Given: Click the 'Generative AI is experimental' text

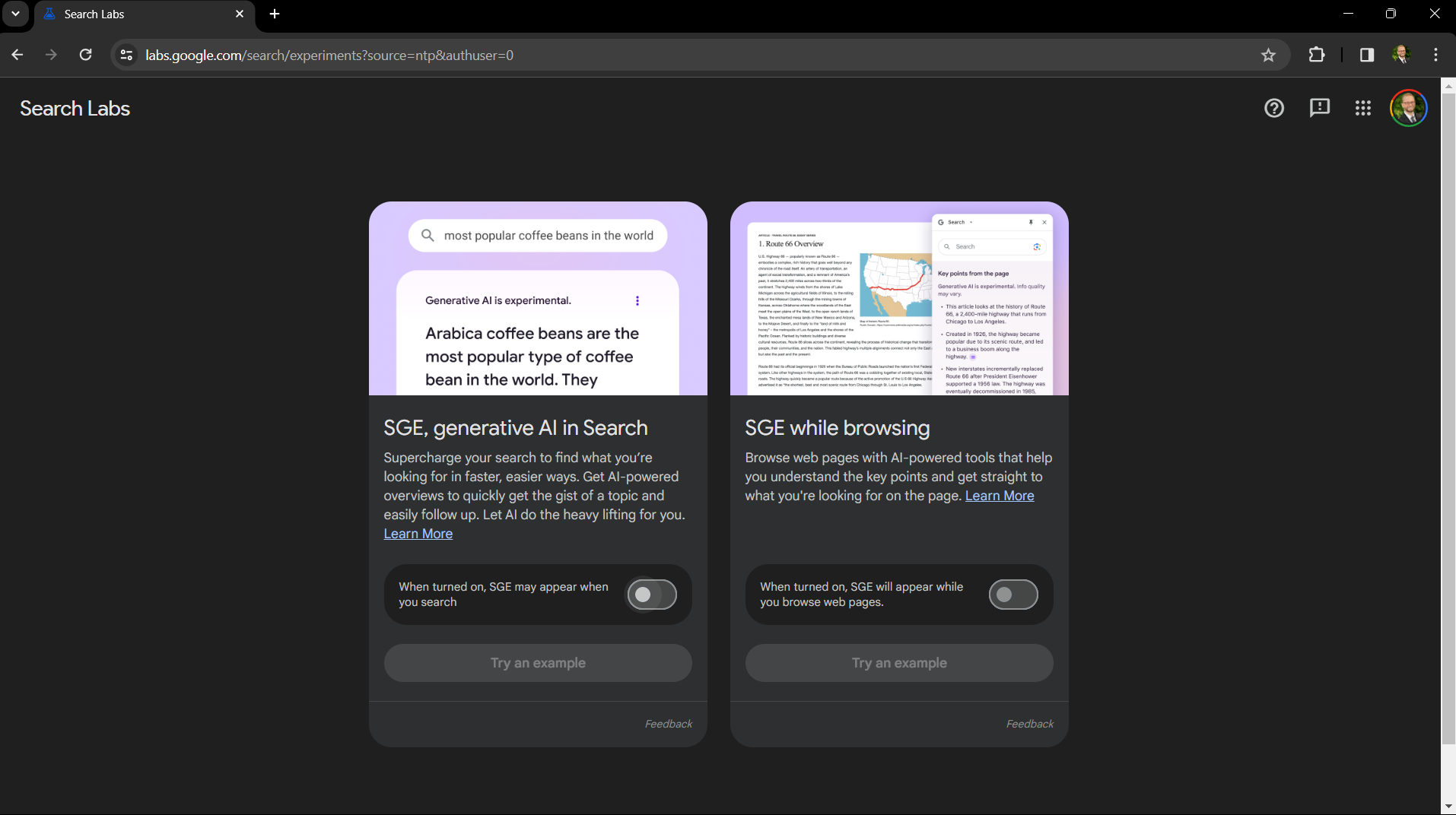Looking at the screenshot, I should tap(498, 300).
